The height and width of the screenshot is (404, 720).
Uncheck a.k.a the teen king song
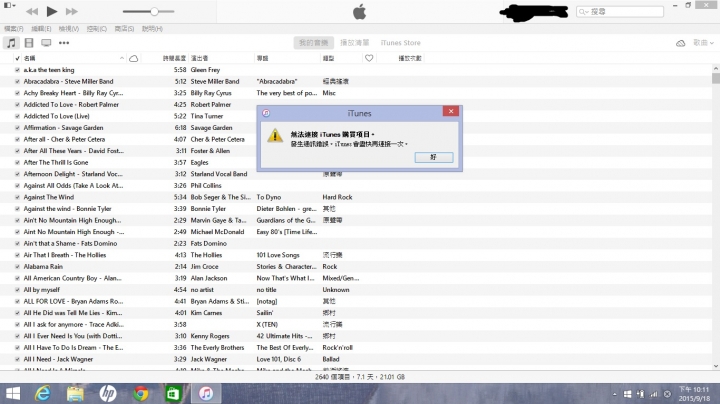tap(17, 70)
